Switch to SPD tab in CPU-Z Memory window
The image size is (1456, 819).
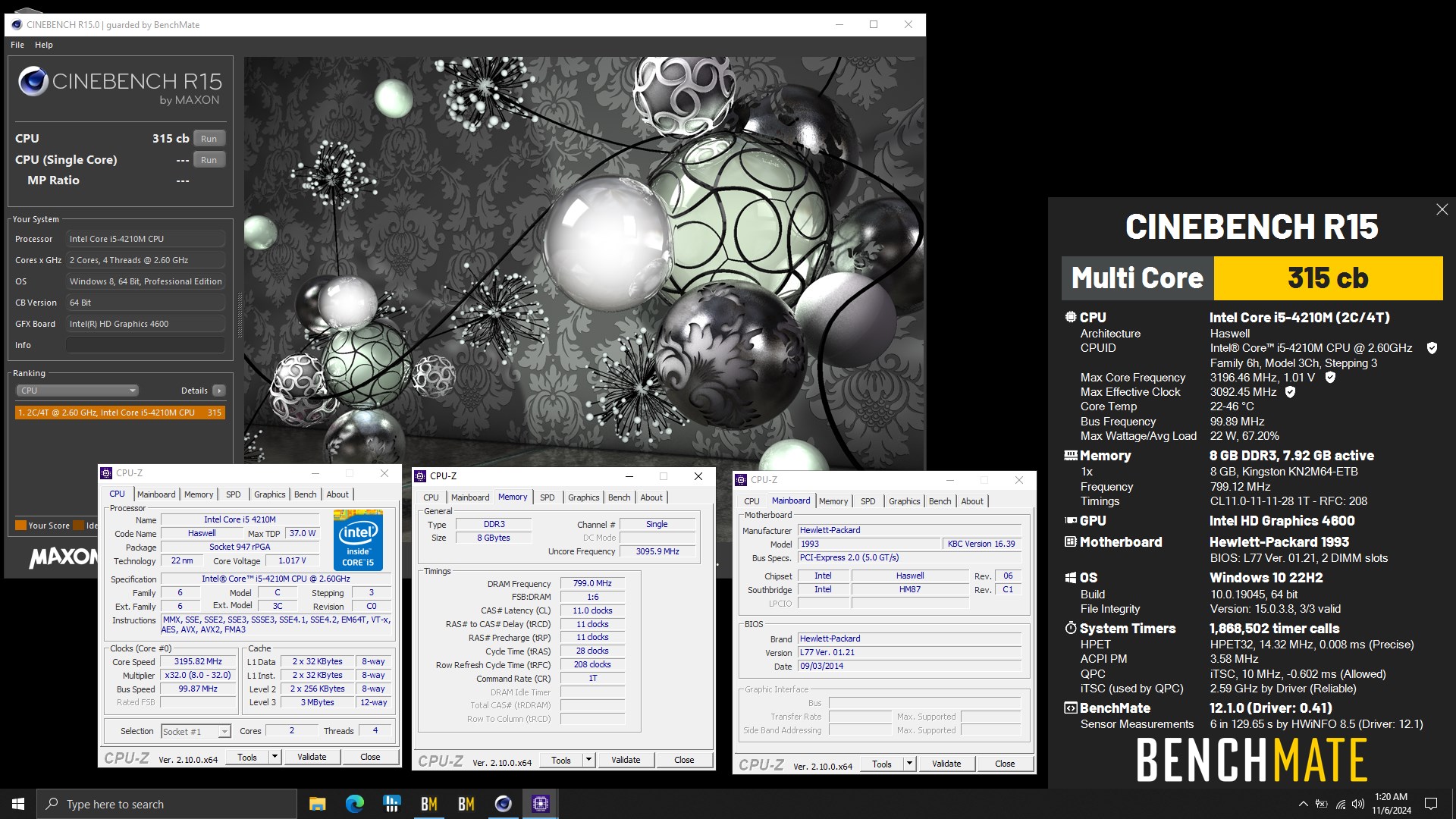[x=548, y=497]
